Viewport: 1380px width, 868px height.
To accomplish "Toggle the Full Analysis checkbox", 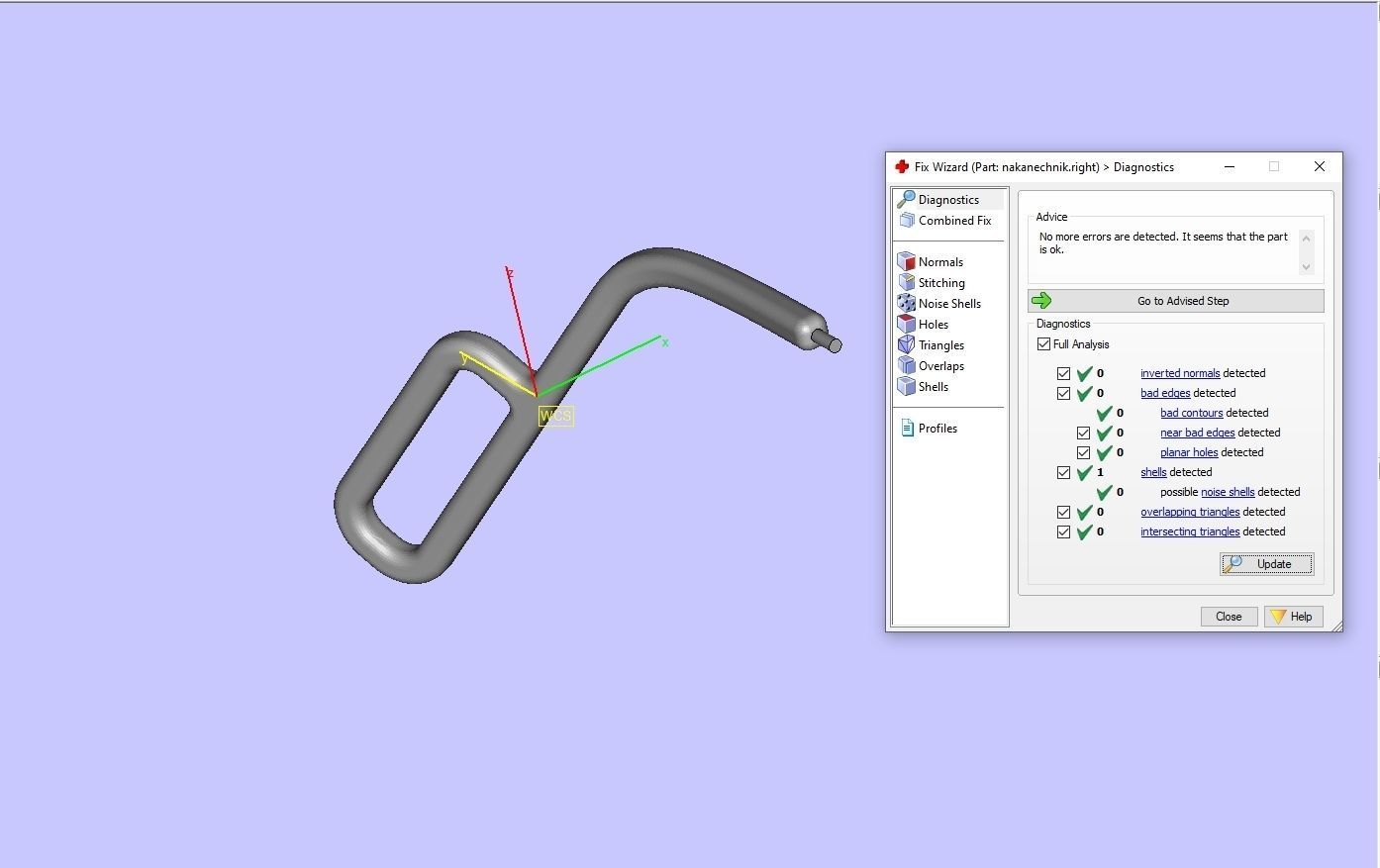I will click(x=1043, y=344).
